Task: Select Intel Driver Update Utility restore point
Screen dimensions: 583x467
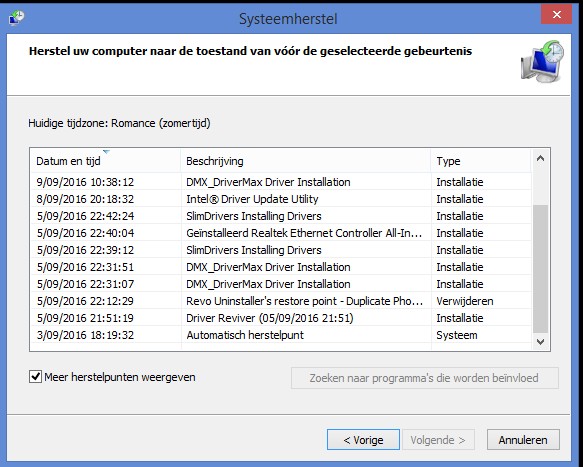Action: point(281,199)
